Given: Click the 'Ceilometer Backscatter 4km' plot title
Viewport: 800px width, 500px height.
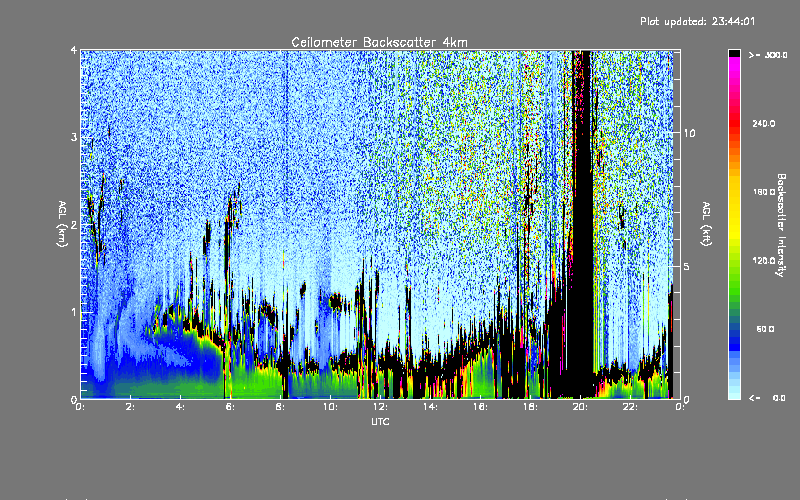Looking at the screenshot, I should [x=379, y=42].
